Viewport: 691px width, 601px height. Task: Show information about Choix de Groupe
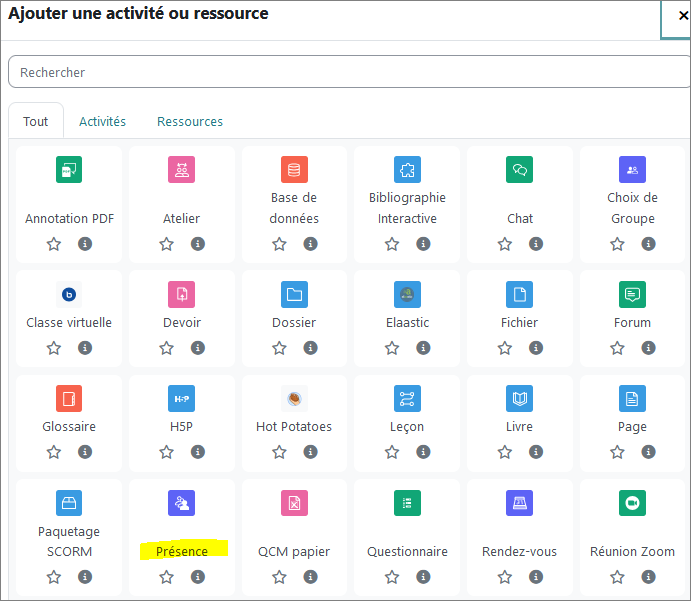649,244
